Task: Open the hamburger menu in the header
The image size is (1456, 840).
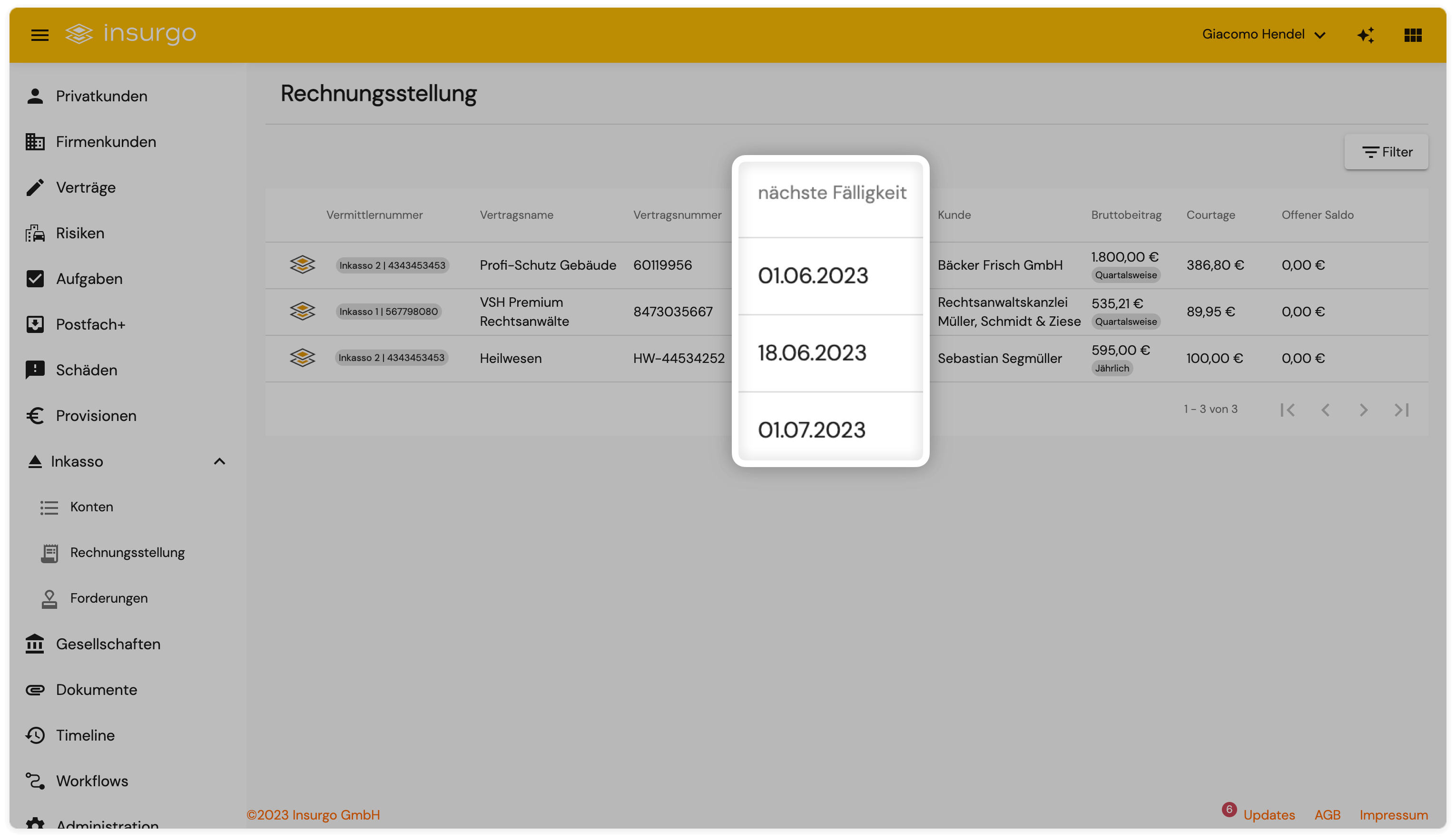Action: tap(39, 35)
